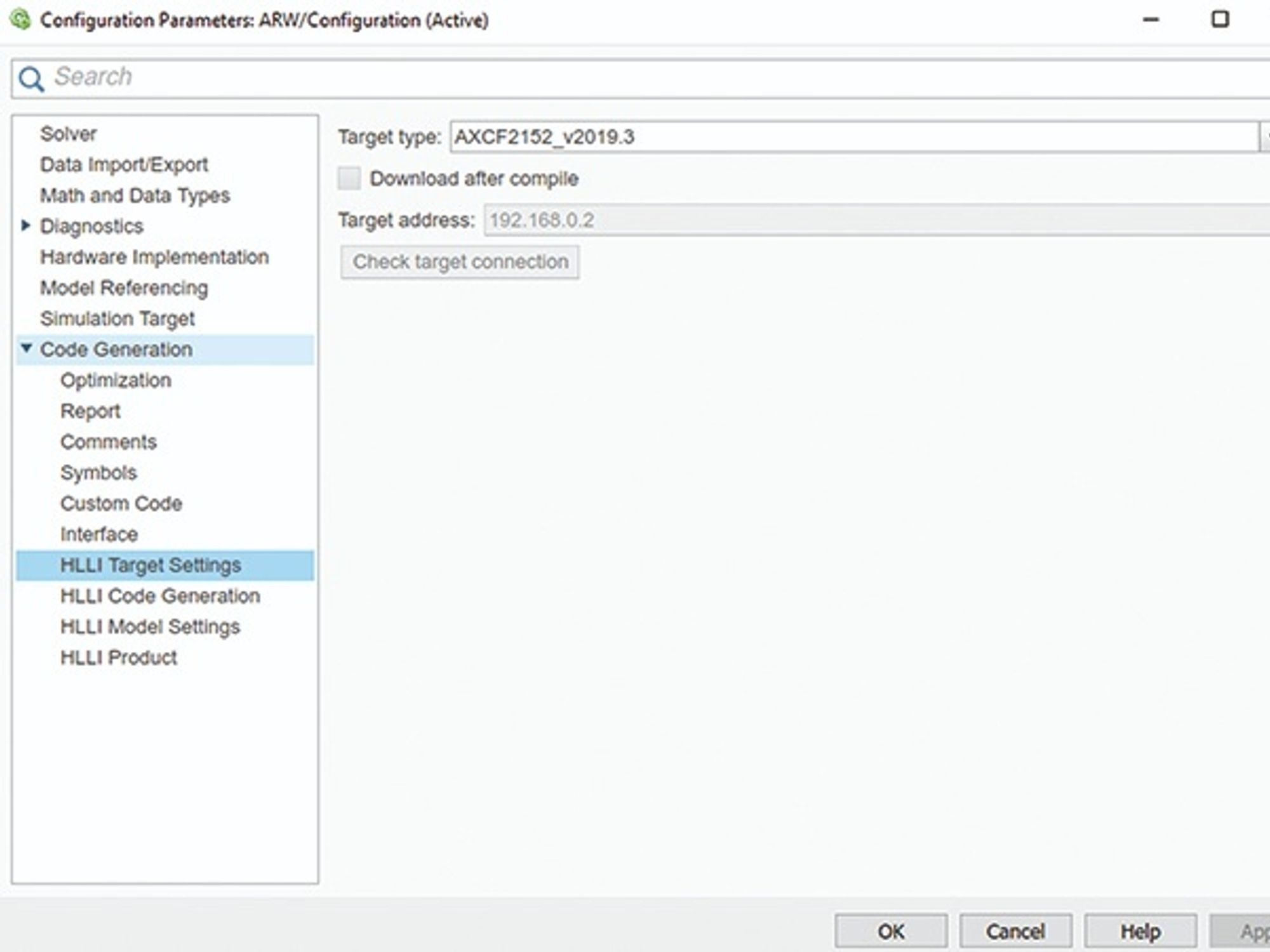Open the Comments settings pane
Viewport: 1270px width, 952px height.
coord(109,442)
